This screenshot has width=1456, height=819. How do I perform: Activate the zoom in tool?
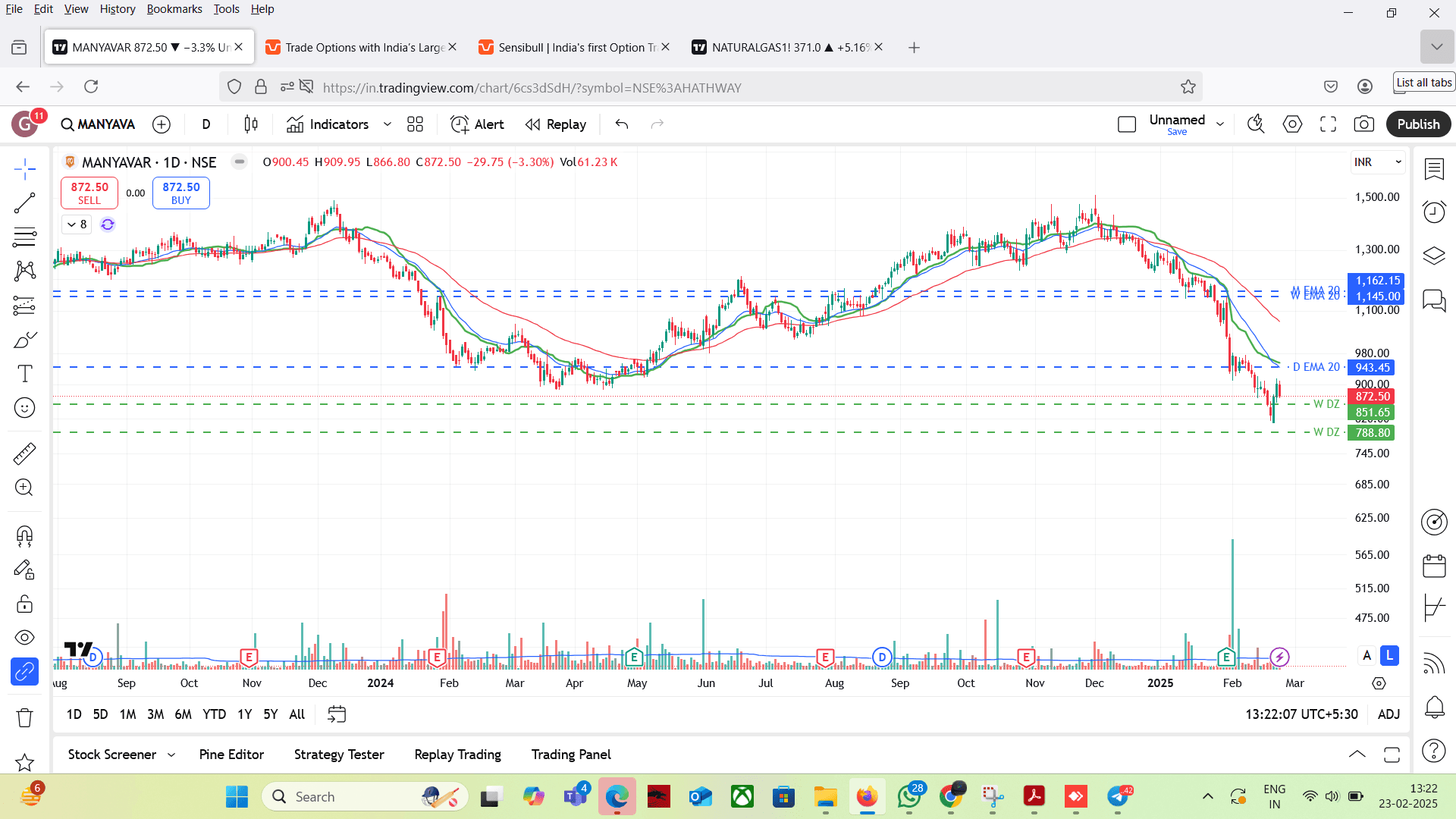[24, 488]
